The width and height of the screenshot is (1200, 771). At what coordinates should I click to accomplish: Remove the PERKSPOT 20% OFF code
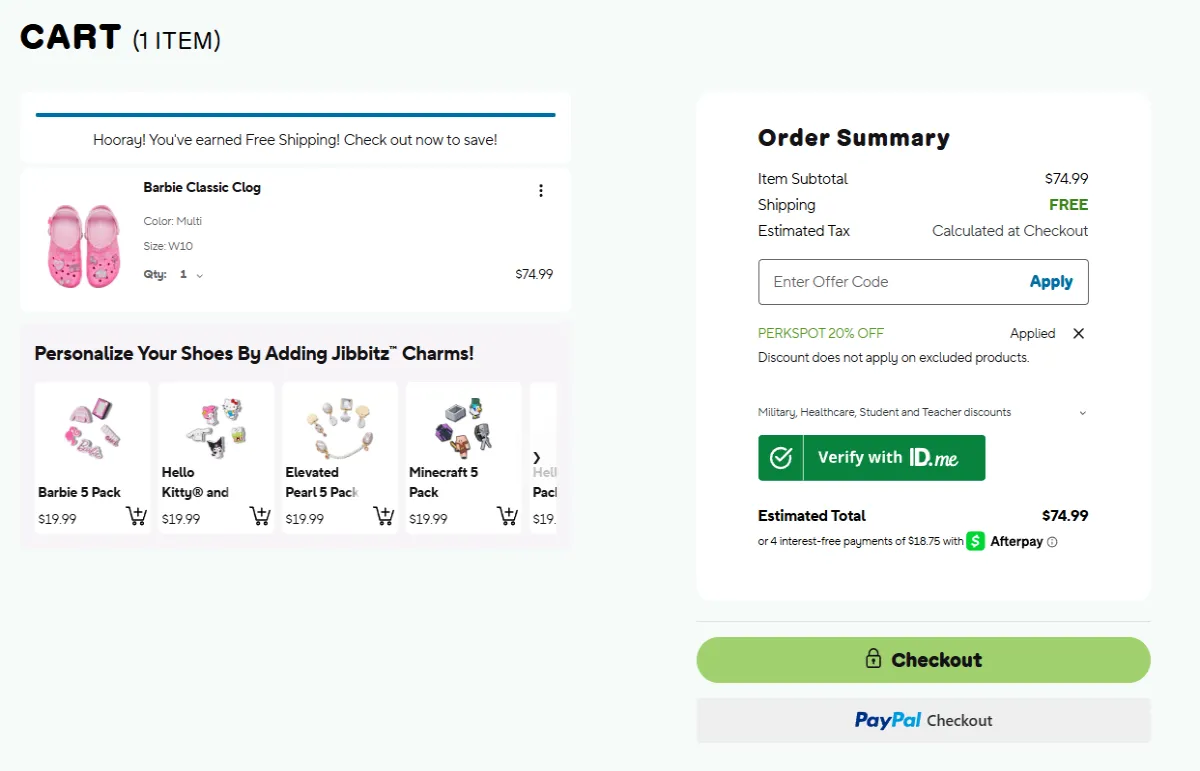(1078, 333)
